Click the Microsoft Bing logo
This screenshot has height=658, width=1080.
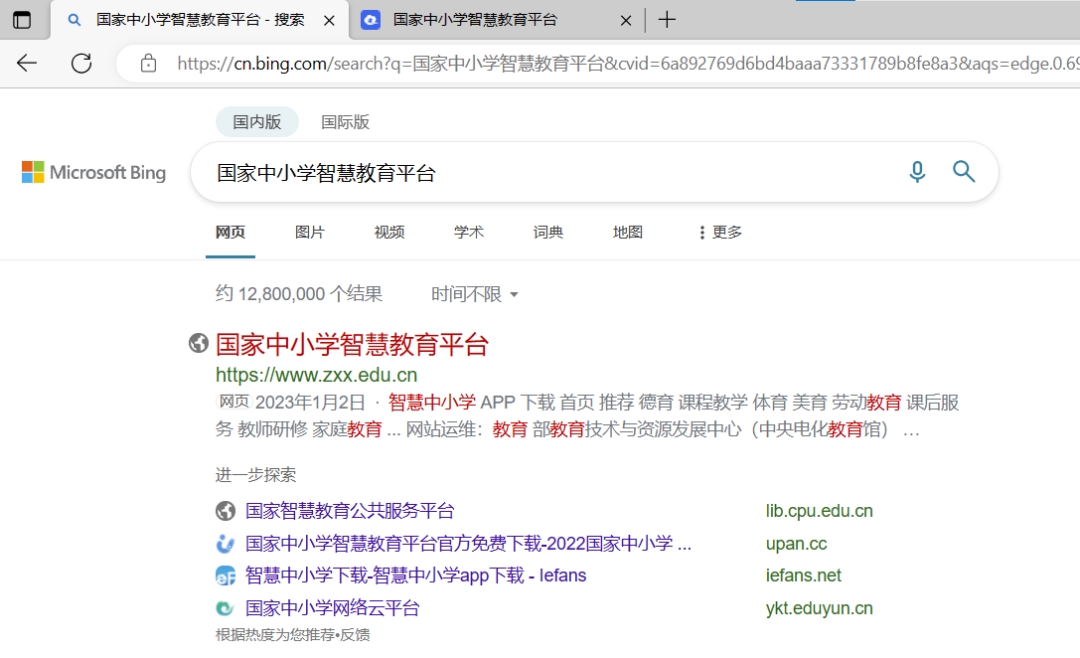pos(94,172)
